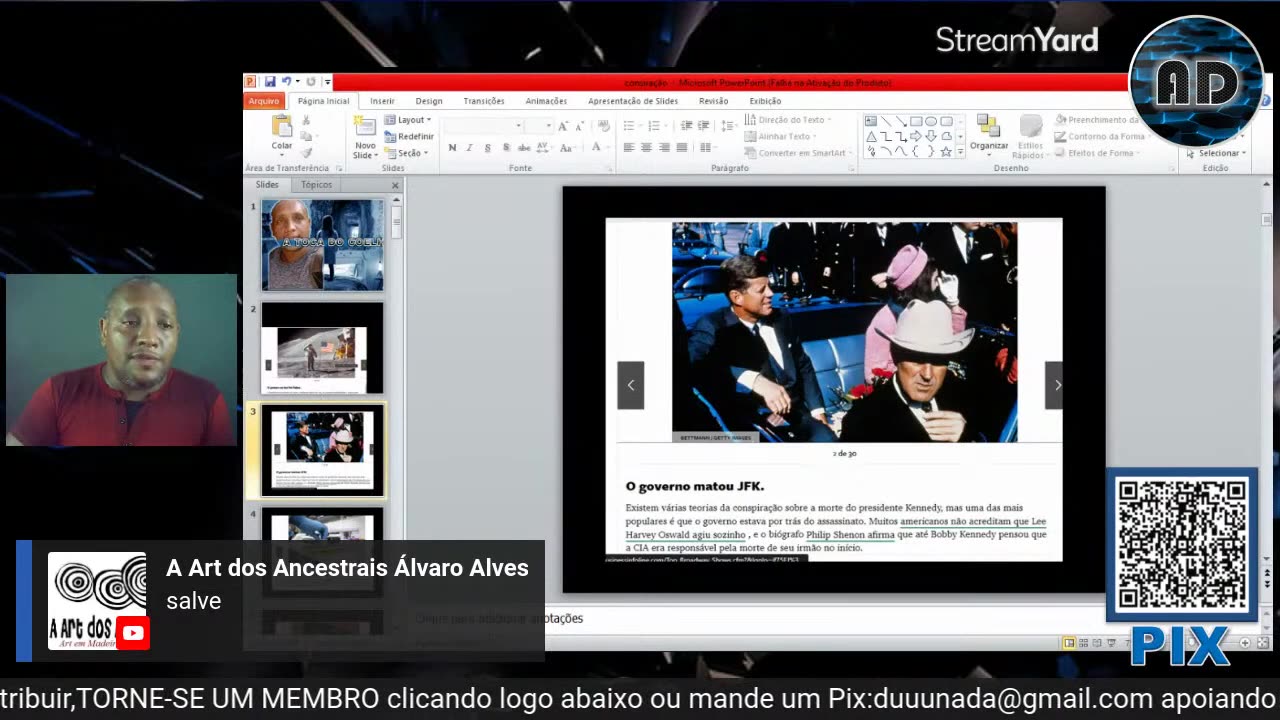Select slide 2 moon landing thumbnail

click(323, 349)
